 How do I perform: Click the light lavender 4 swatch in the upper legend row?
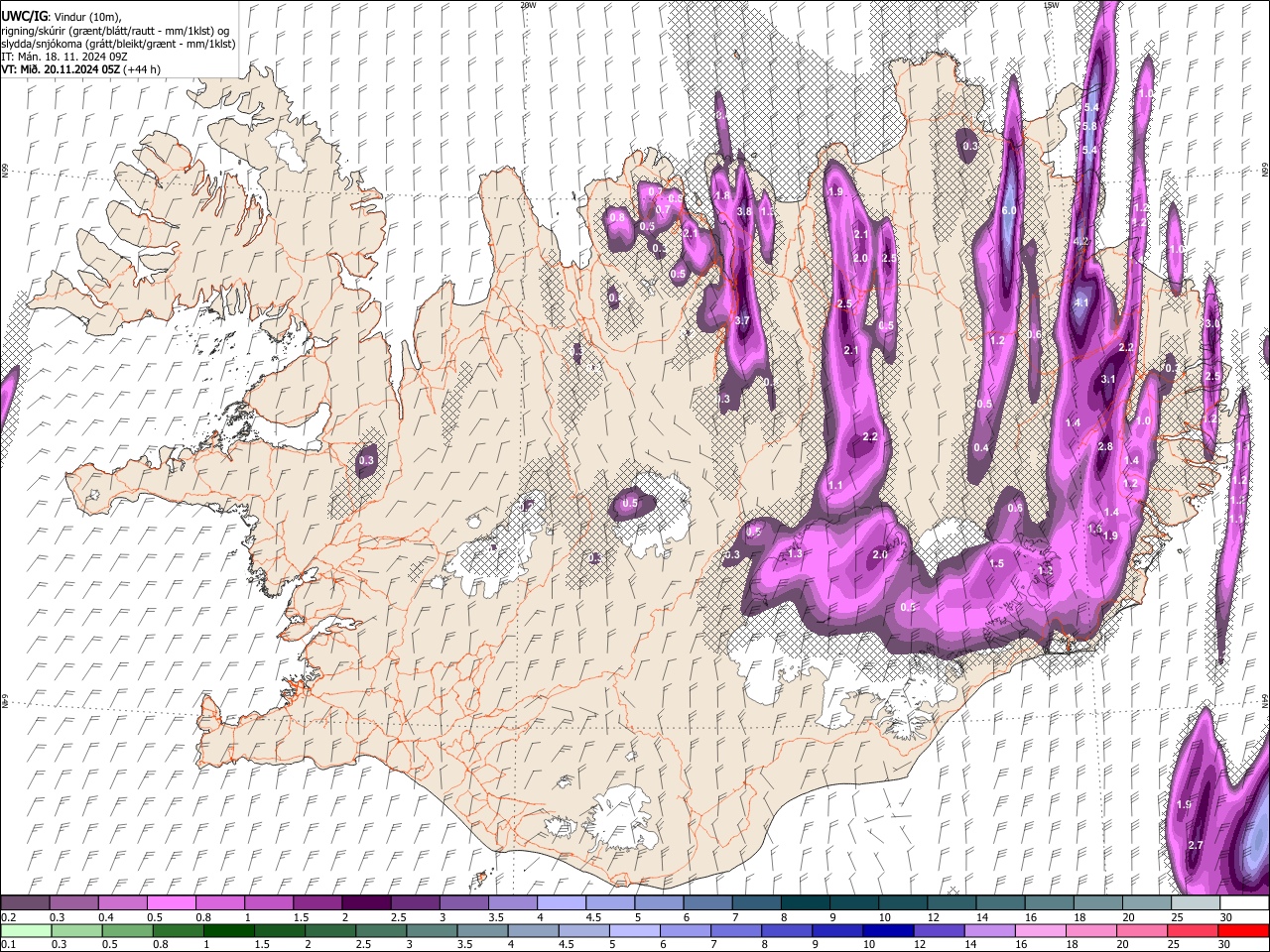[x=562, y=902]
